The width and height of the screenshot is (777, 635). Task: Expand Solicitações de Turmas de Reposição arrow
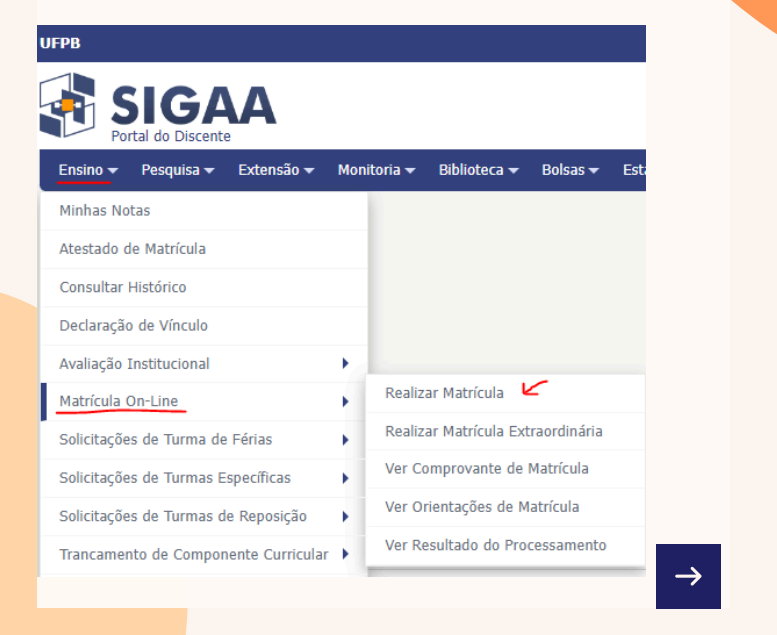[345, 517]
